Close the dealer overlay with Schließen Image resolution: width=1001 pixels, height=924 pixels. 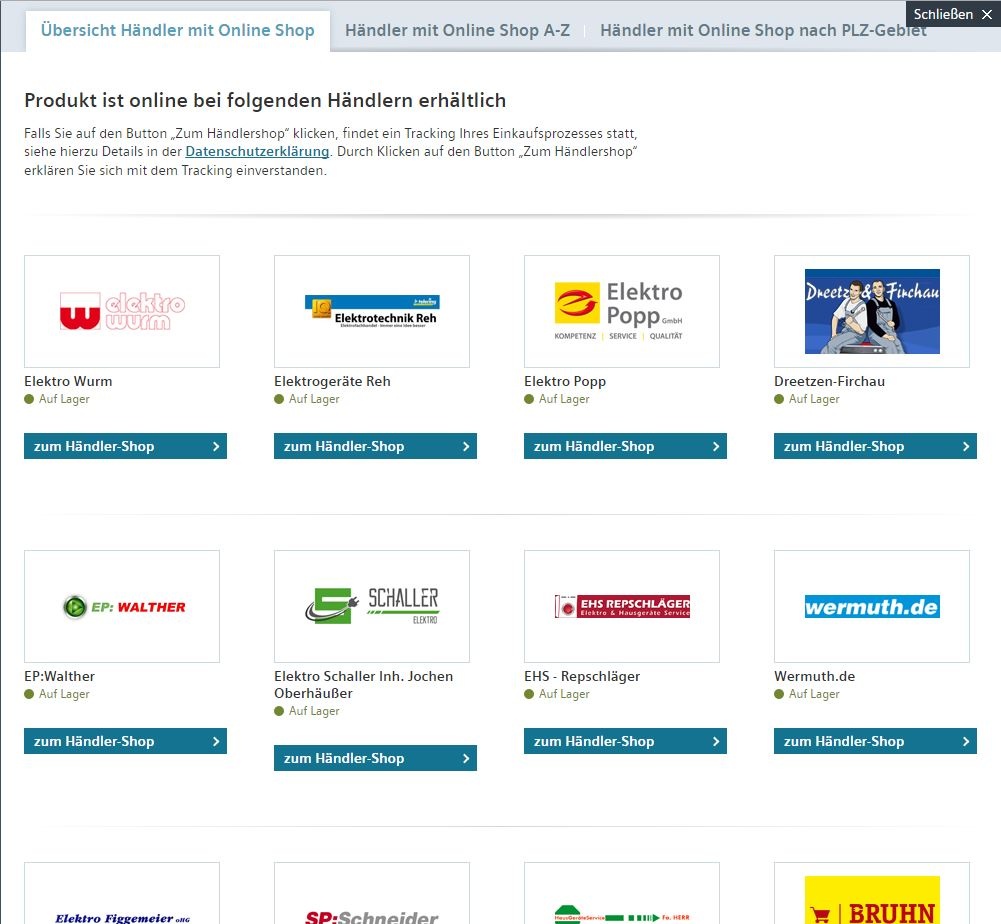tap(952, 14)
